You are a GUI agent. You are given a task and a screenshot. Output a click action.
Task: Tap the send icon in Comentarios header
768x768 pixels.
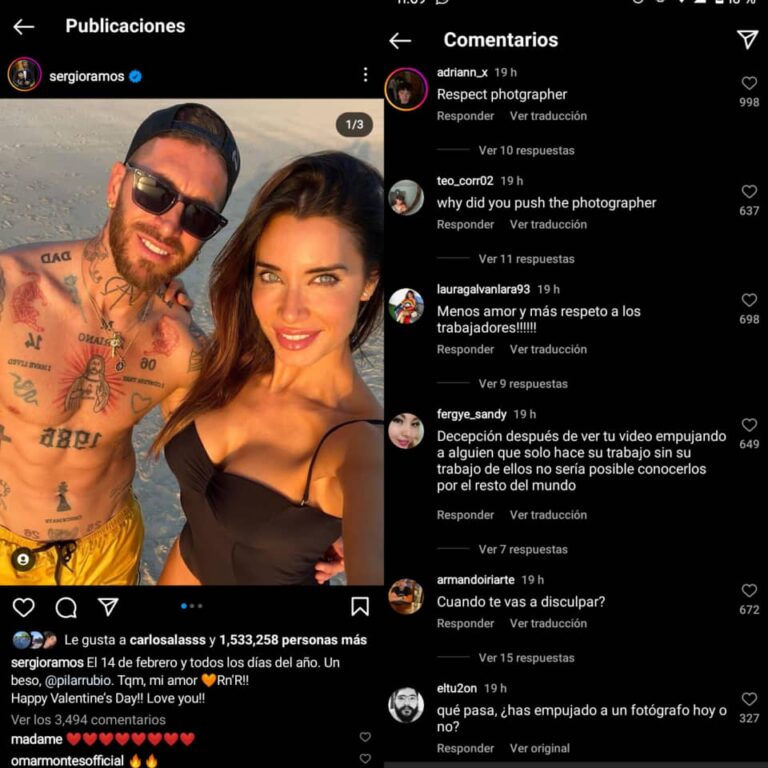(x=747, y=39)
